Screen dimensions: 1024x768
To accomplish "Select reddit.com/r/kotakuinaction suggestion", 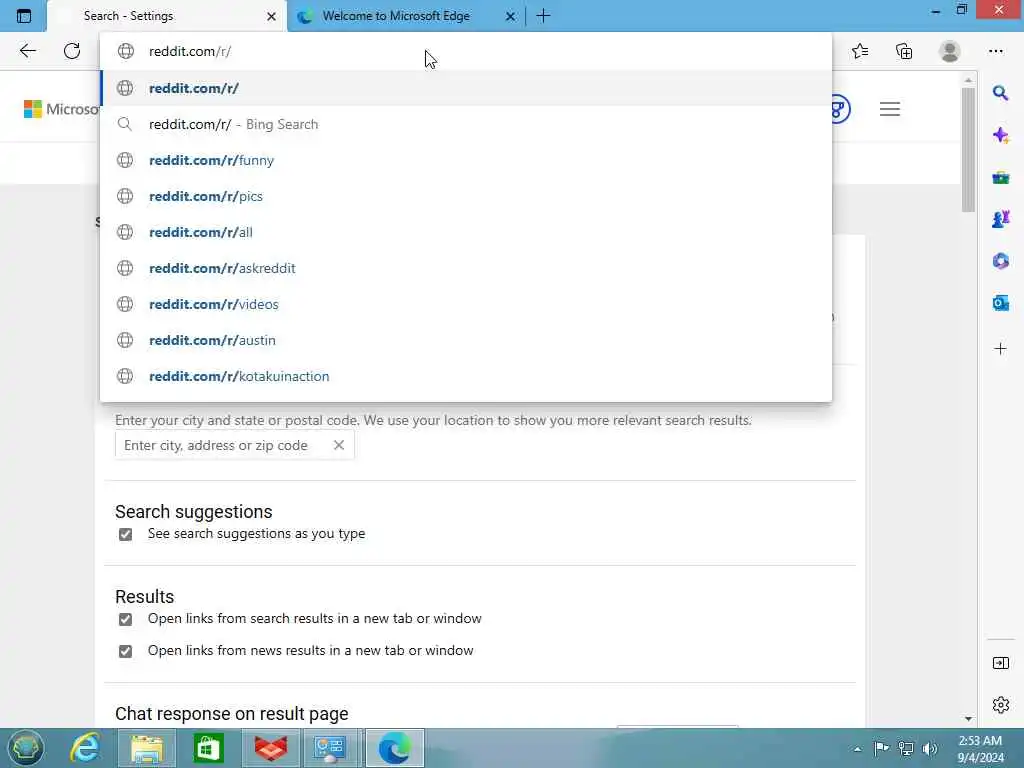I will tap(466, 376).
